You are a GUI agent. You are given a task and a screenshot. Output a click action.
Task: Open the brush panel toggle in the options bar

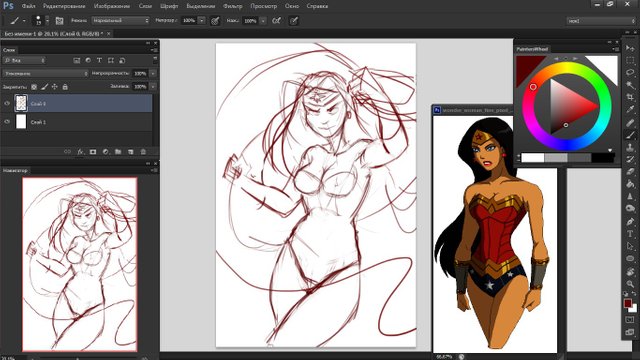tap(59, 21)
